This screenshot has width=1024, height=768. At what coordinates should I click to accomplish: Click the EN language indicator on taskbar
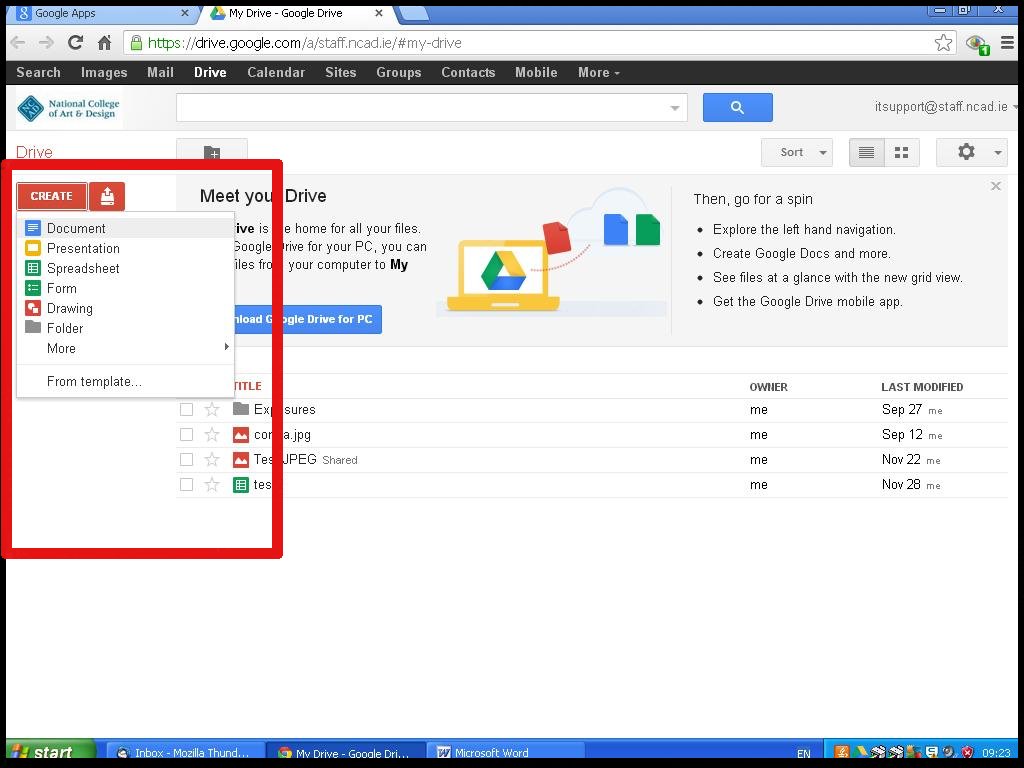pos(804,753)
